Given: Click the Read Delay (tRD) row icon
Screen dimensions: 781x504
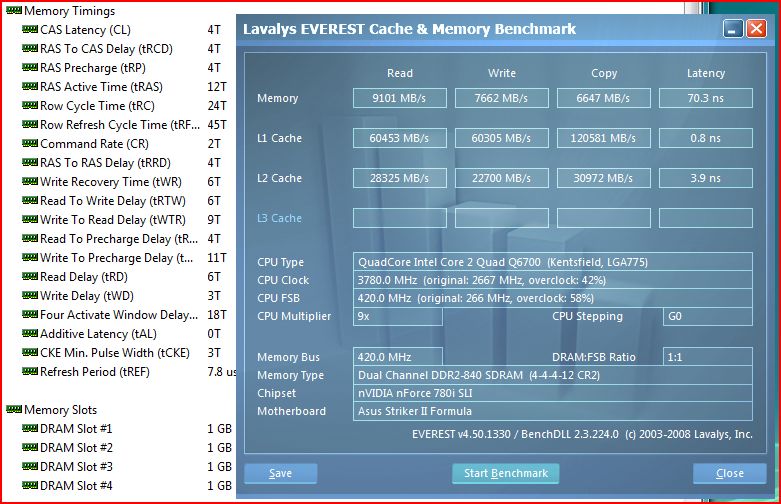Looking at the screenshot, I should point(30,276).
